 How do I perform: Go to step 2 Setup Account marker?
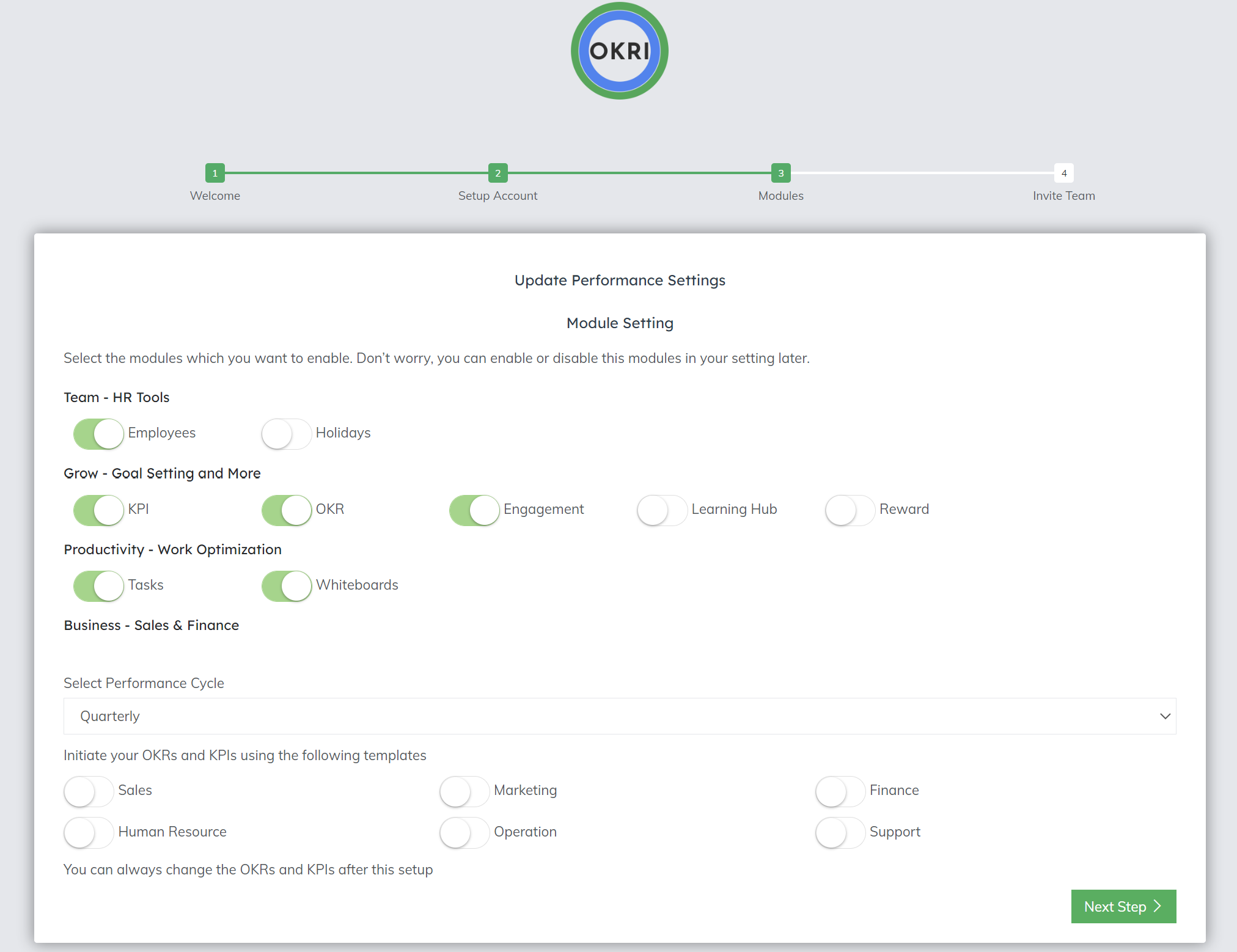click(x=498, y=173)
